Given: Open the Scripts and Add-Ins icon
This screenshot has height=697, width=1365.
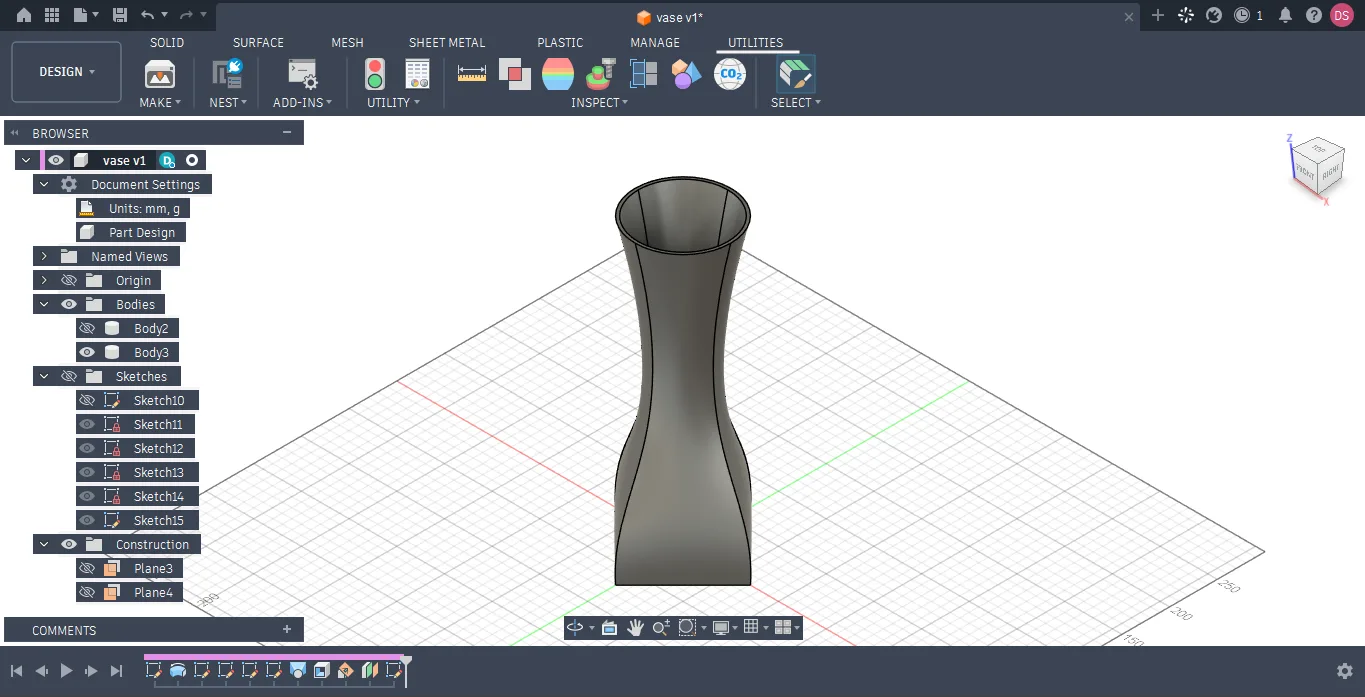Looking at the screenshot, I should click(303, 74).
